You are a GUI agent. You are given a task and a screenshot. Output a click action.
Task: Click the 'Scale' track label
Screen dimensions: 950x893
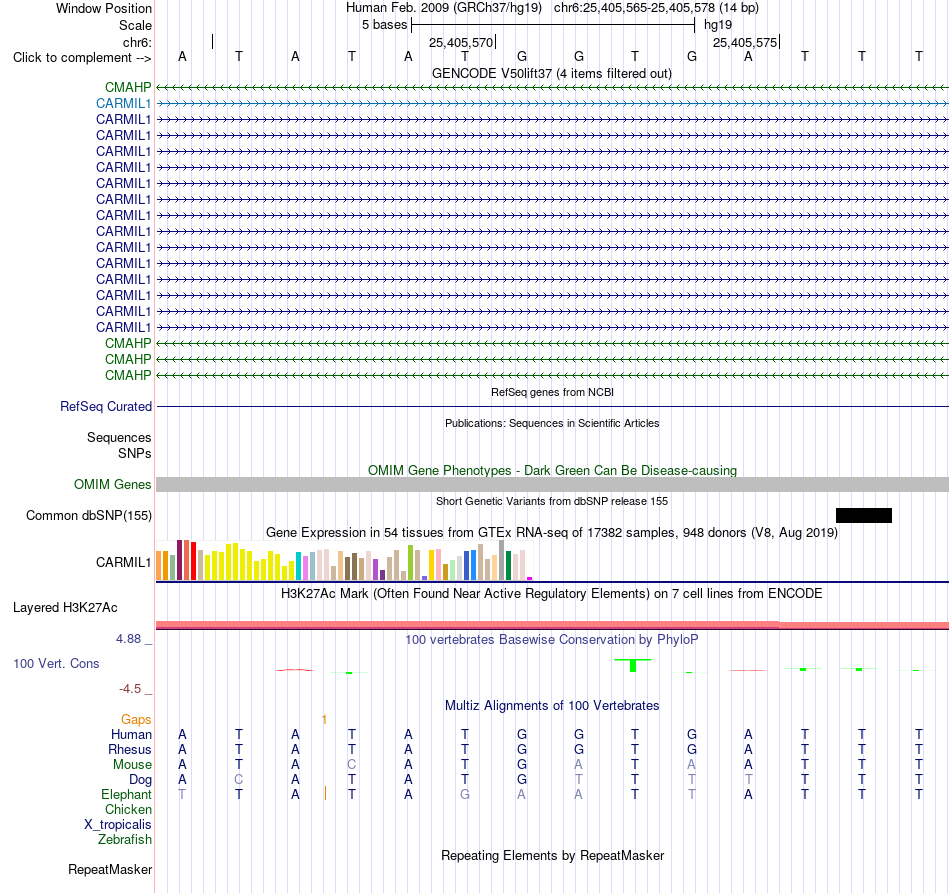135,25
